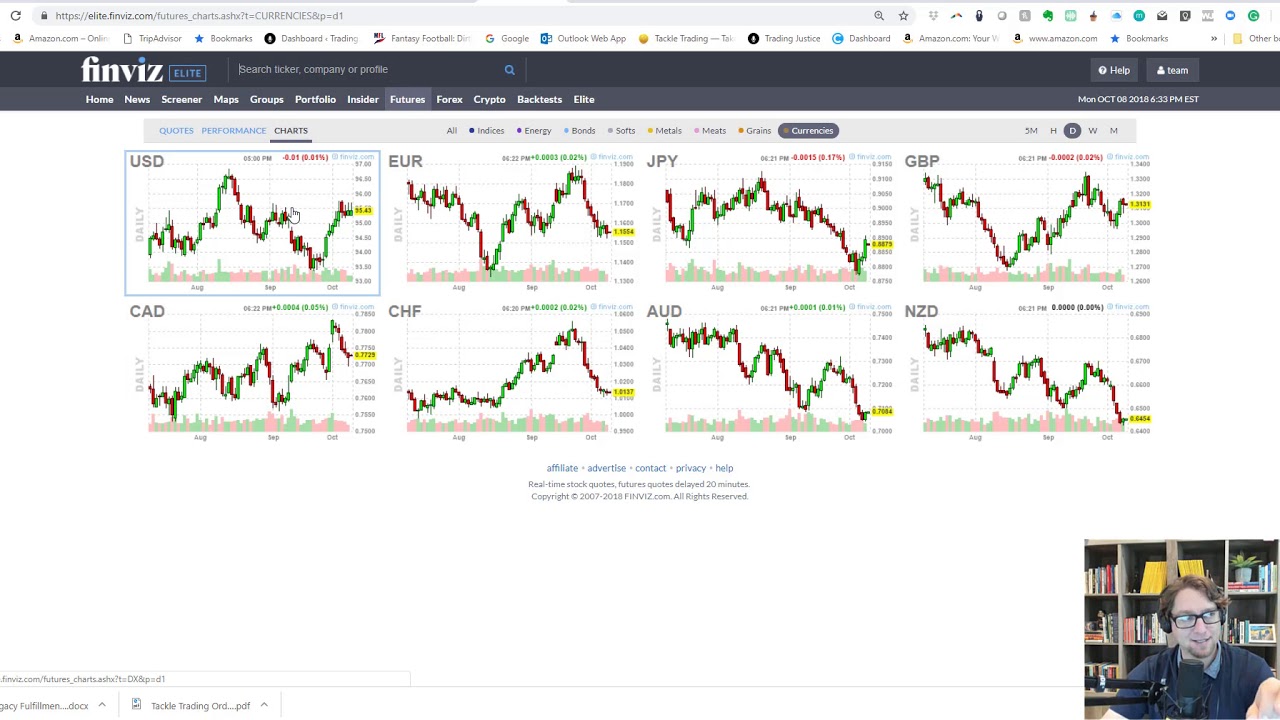1280x720 pixels.
Task: Open the Backtests menu
Action: coord(539,99)
